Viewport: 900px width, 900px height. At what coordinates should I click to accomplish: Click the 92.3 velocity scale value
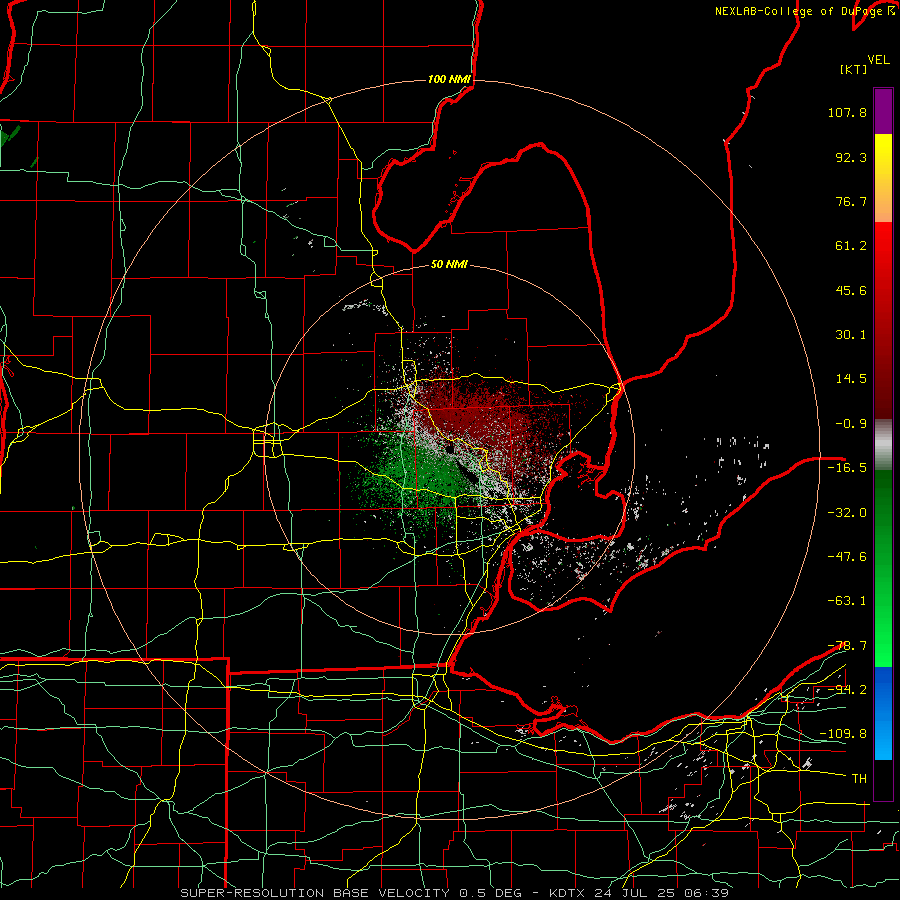point(851,157)
